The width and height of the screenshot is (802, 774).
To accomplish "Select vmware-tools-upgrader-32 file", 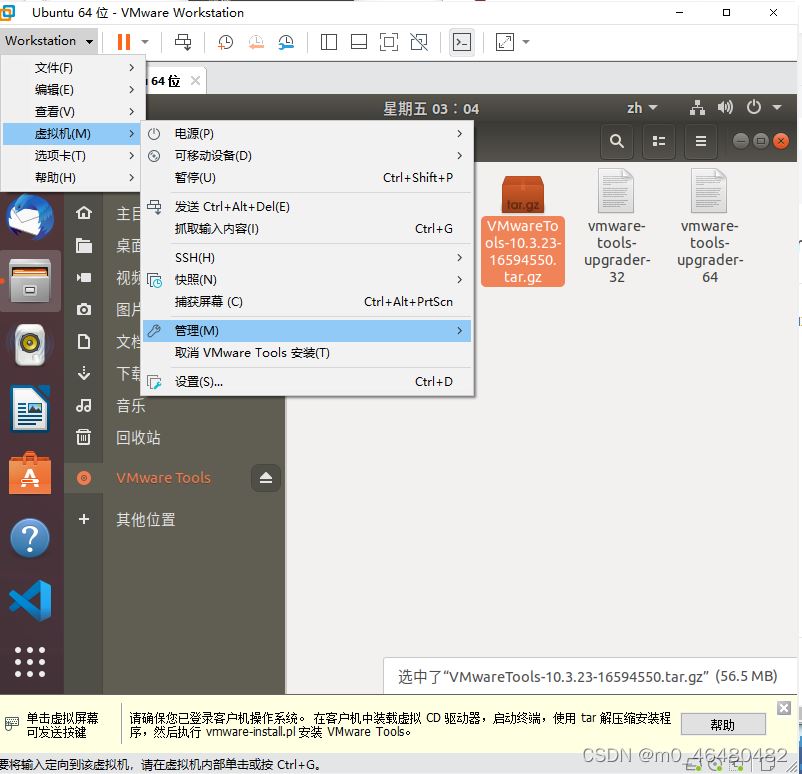I will (x=616, y=228).
